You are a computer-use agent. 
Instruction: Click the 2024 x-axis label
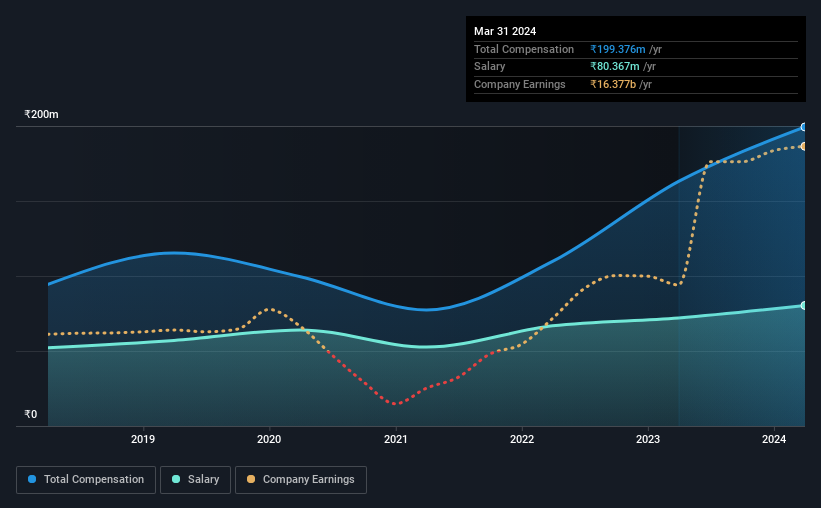click(774, 439)
